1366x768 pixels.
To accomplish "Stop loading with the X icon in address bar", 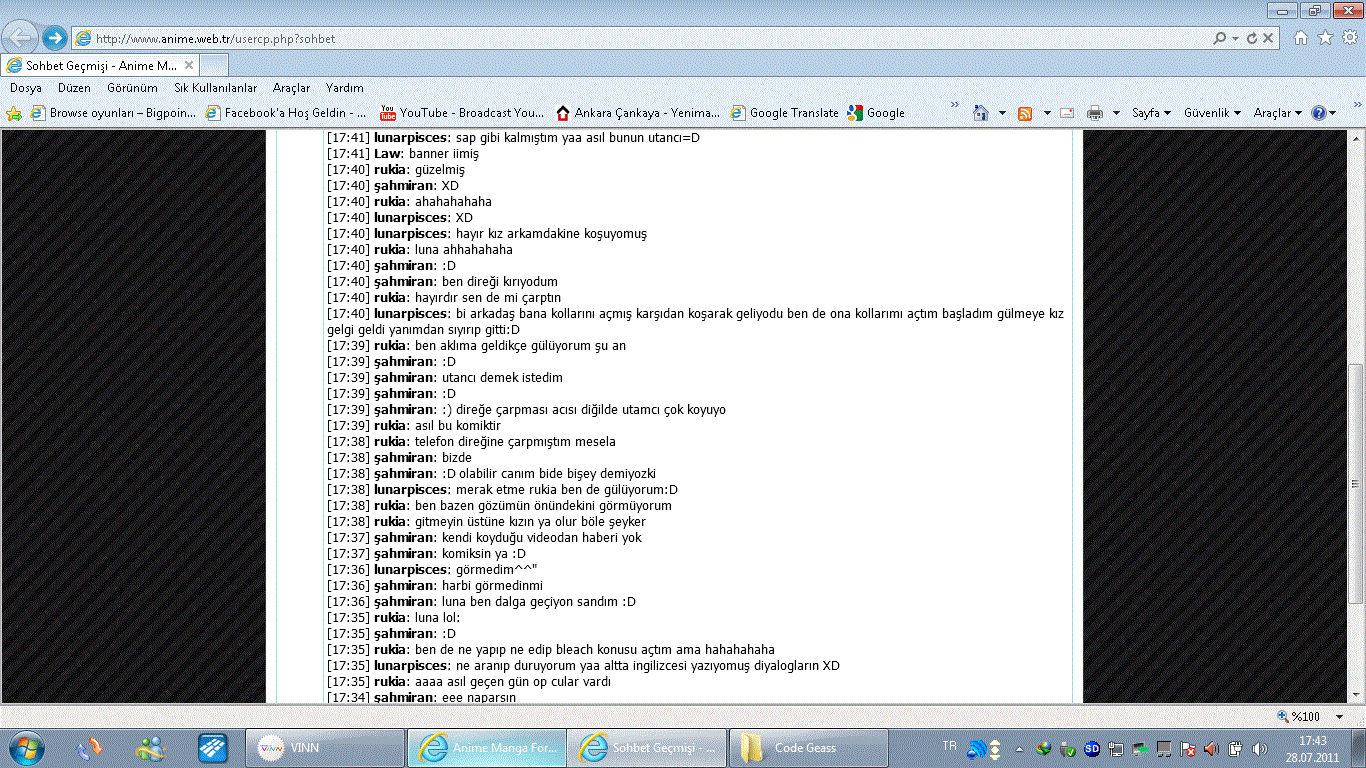I will pyautogui.click(x=1268, y=38).
